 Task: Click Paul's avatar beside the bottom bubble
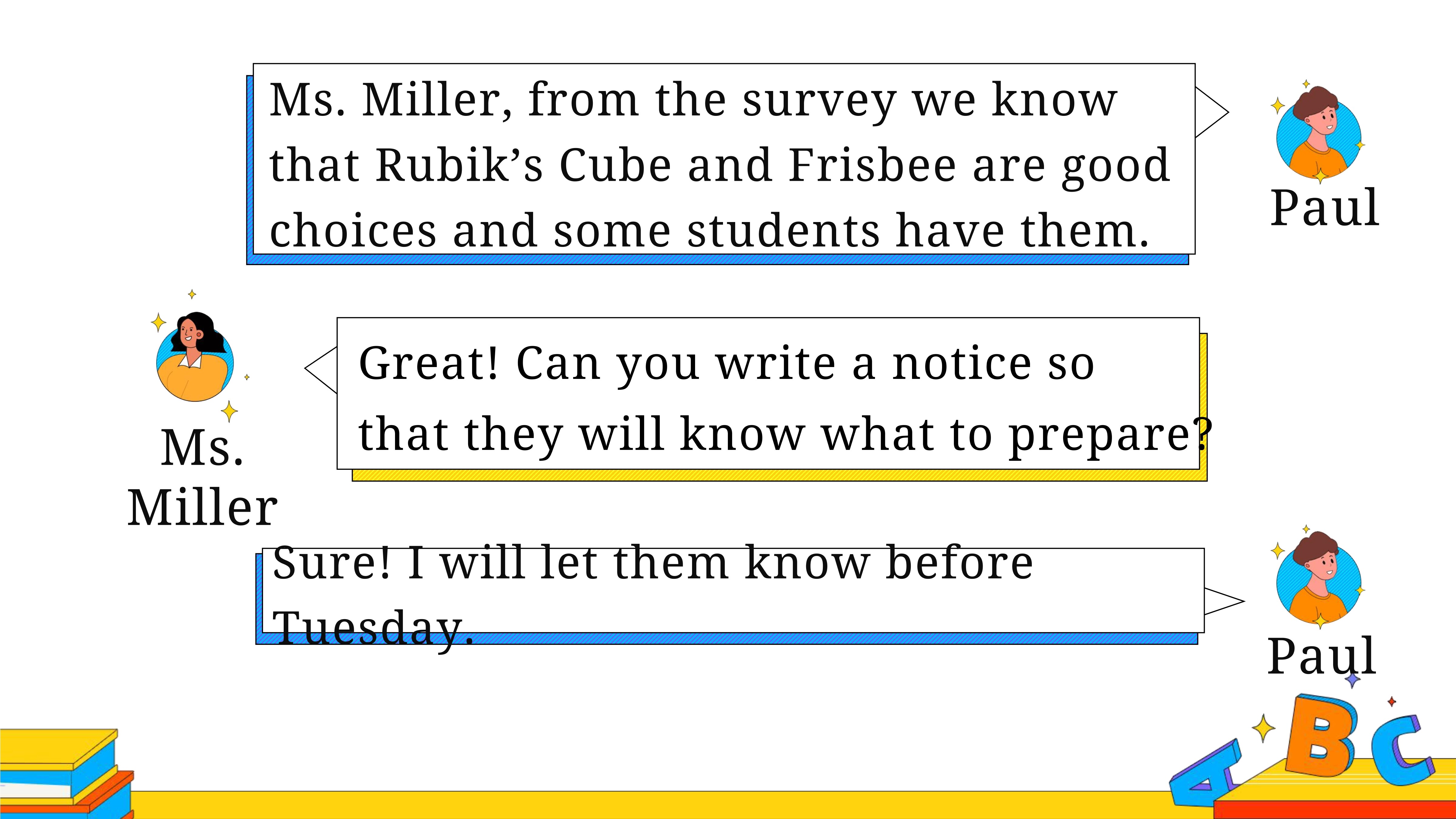[x=1318, y=578]
